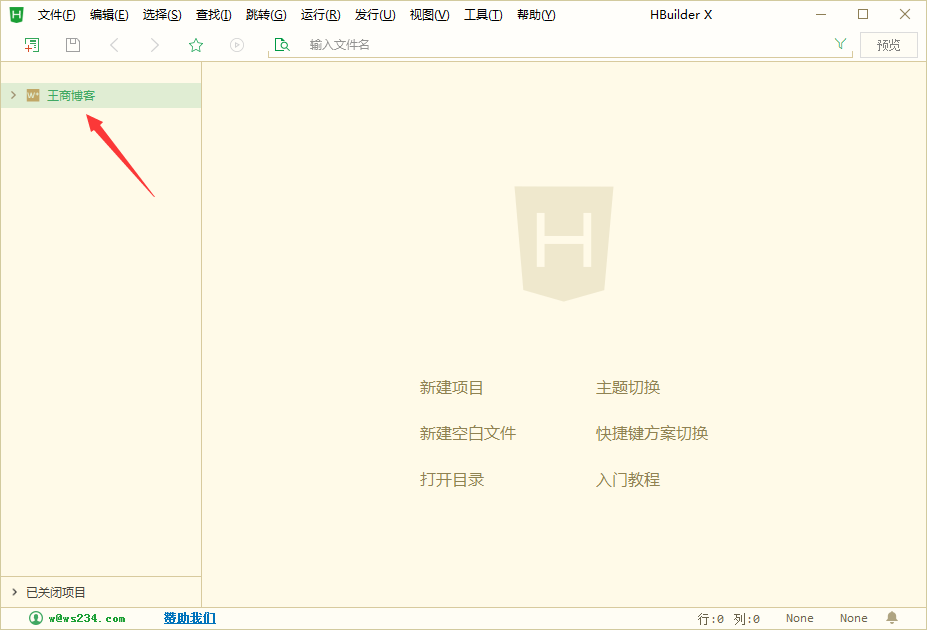Click the w@ws234.com account text
927x630 pixels.
coord(87,618)
